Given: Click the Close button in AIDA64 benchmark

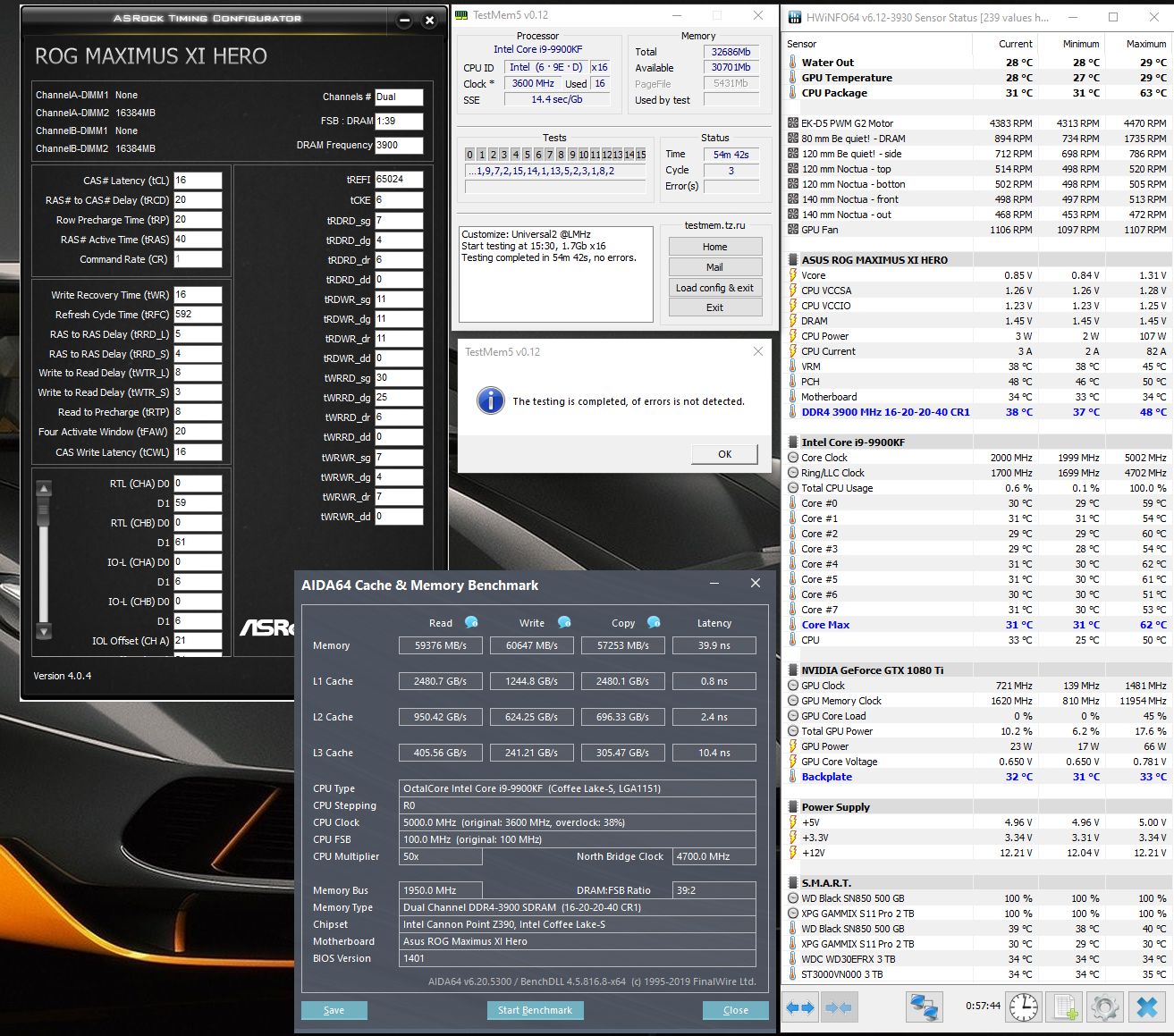Looking at the screenshot, I should pos(736,1010).
